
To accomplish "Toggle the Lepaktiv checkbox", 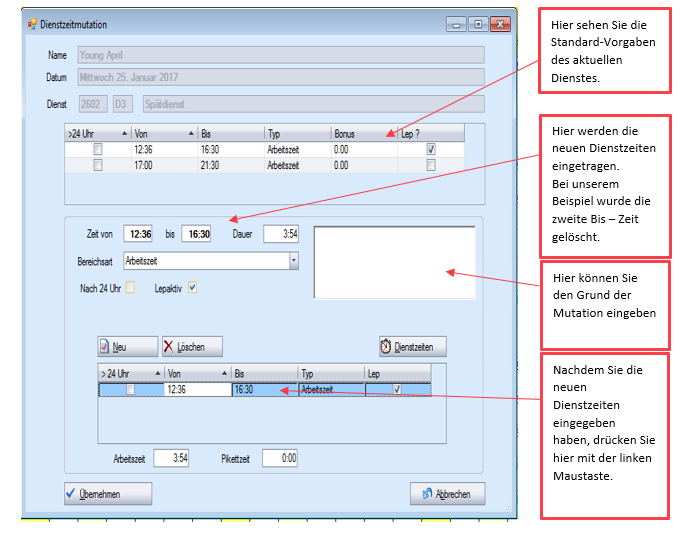I will 192,287.
